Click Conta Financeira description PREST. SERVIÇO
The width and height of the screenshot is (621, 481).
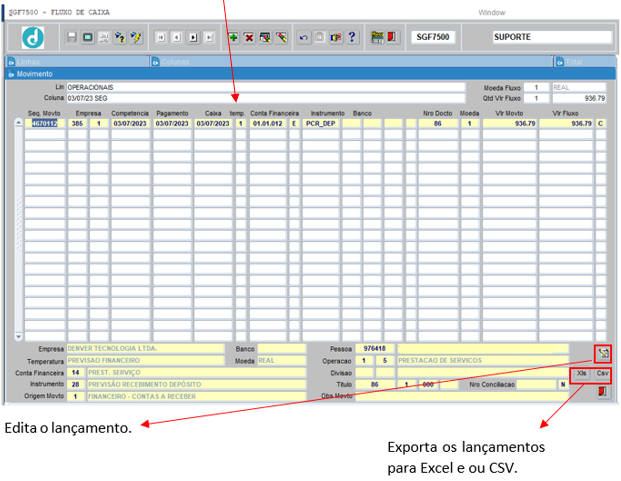pyautogui.click(x=196, y=373)
